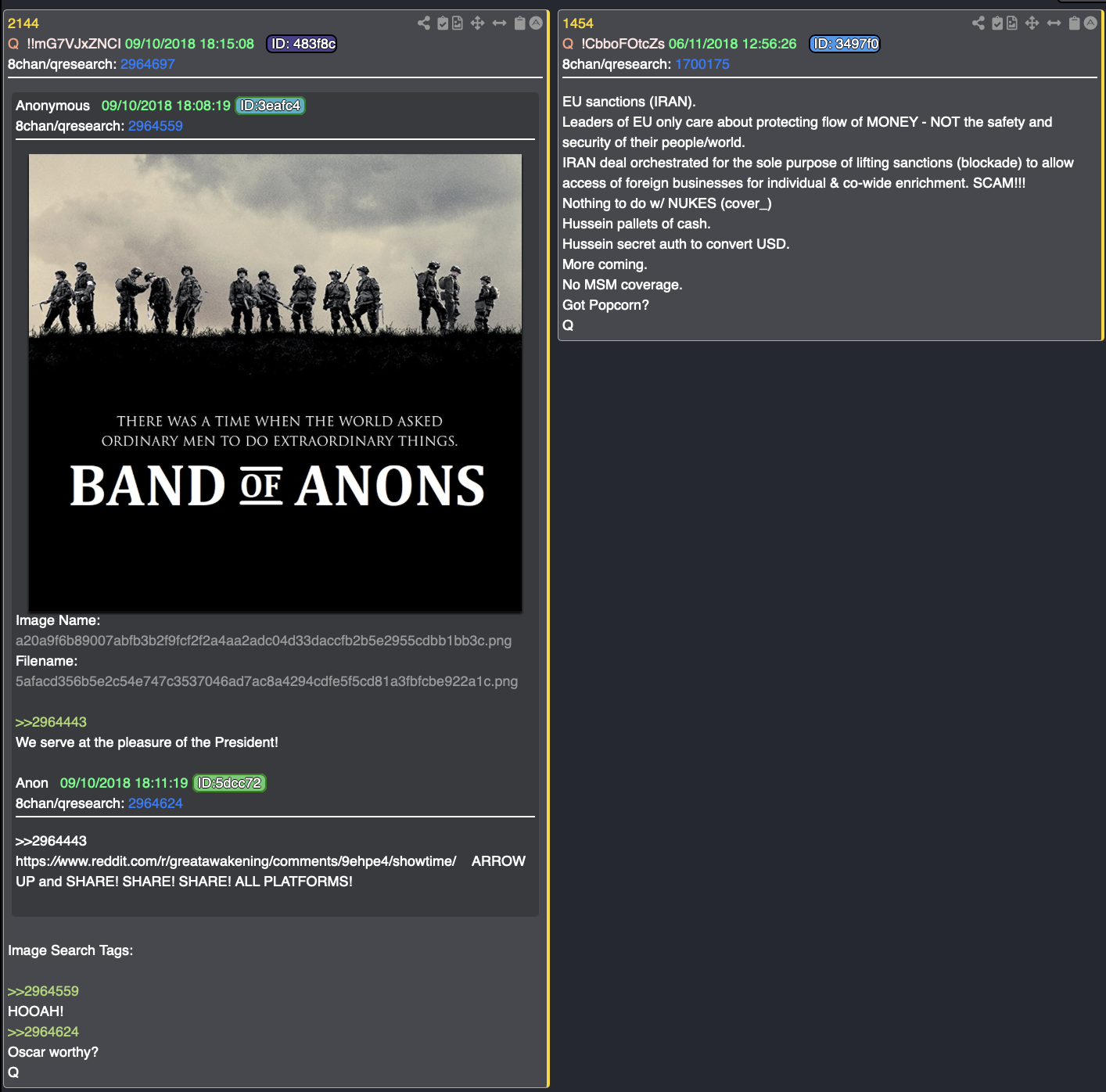The width and height of the screenshot is (1106, 1092).
Task: Click the circled A icon on post 1454
Action: [1090, 23]
